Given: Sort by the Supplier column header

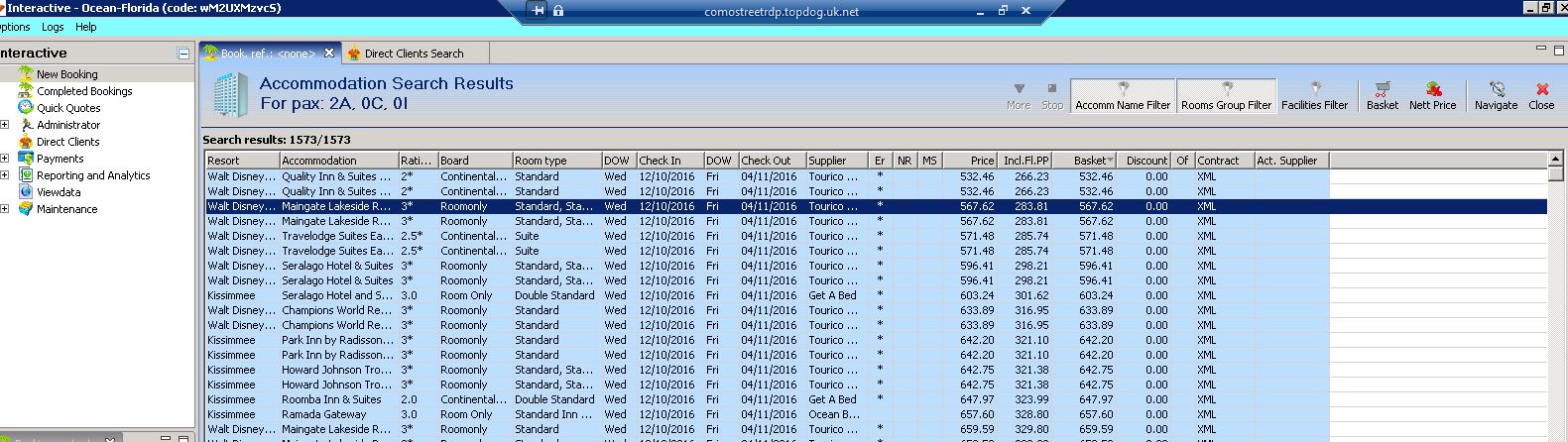Looking at the screenshot, I should (x=836, y=161).
